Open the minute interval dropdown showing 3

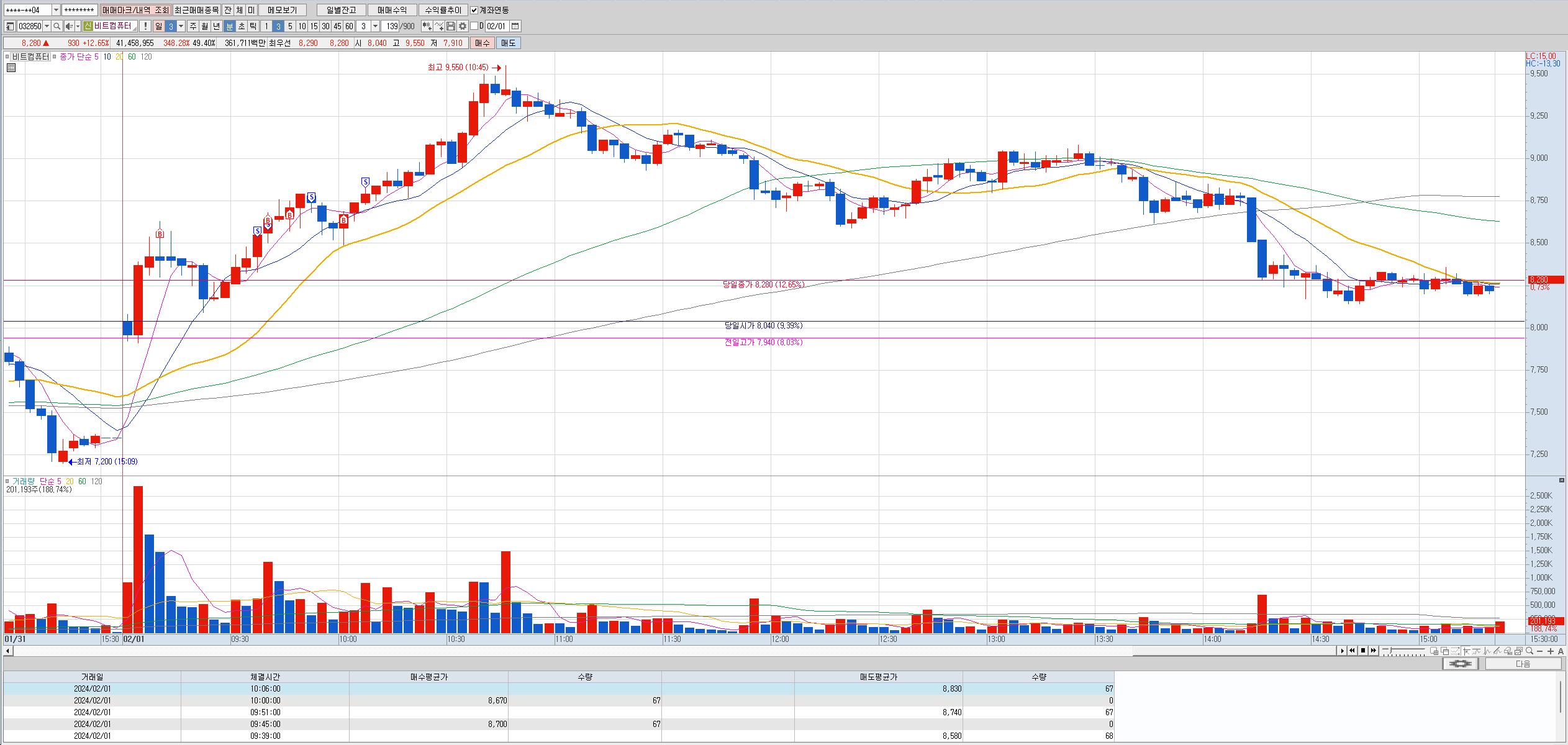pos(375,26)
